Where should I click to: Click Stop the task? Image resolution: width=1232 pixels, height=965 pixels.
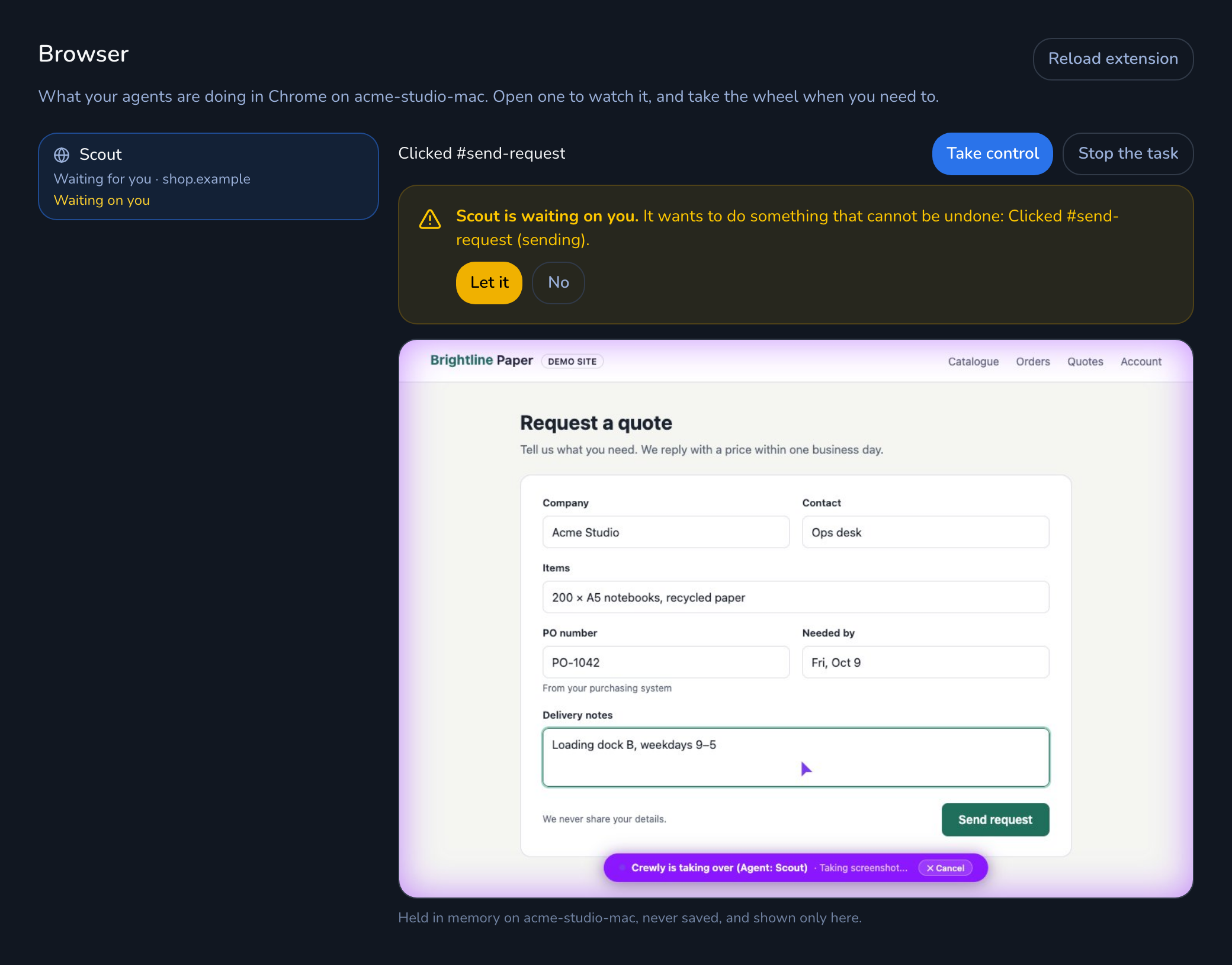[x=1128, y=153]
